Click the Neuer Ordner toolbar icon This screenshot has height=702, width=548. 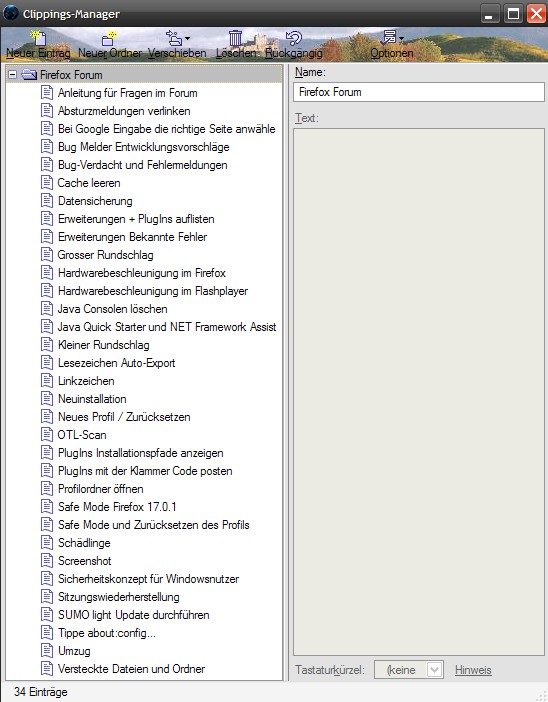point(109,39)
